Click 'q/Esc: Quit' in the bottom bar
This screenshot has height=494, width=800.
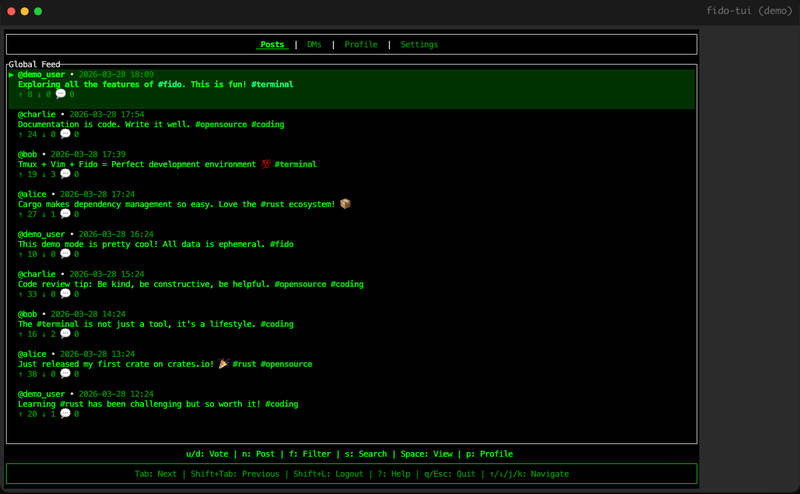click(x=449, y=474)
